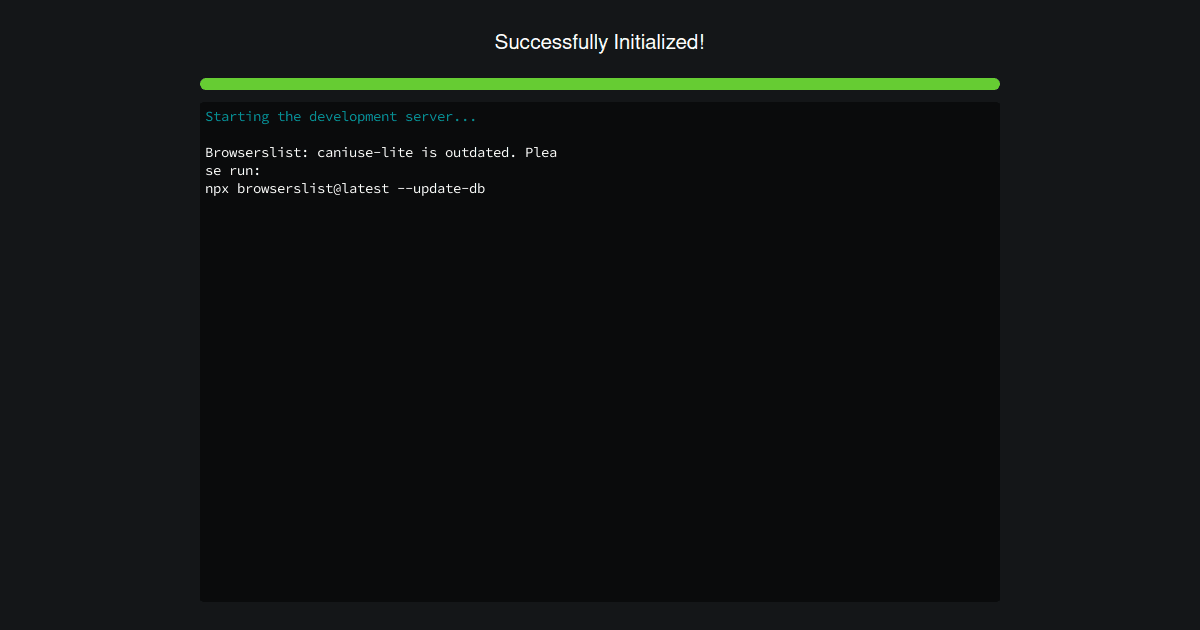Viewport: 1200px width, 630px height.
Task: Click the word "Initialized!" in the title
Action: click(659, 42)
